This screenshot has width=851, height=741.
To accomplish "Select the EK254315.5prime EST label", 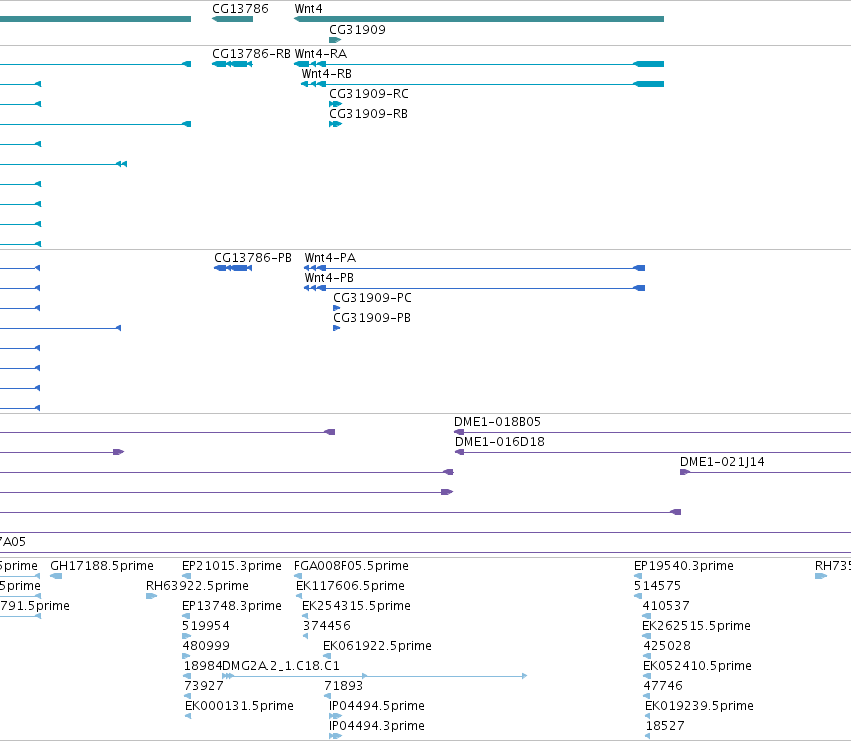I will tap(357, 606).
